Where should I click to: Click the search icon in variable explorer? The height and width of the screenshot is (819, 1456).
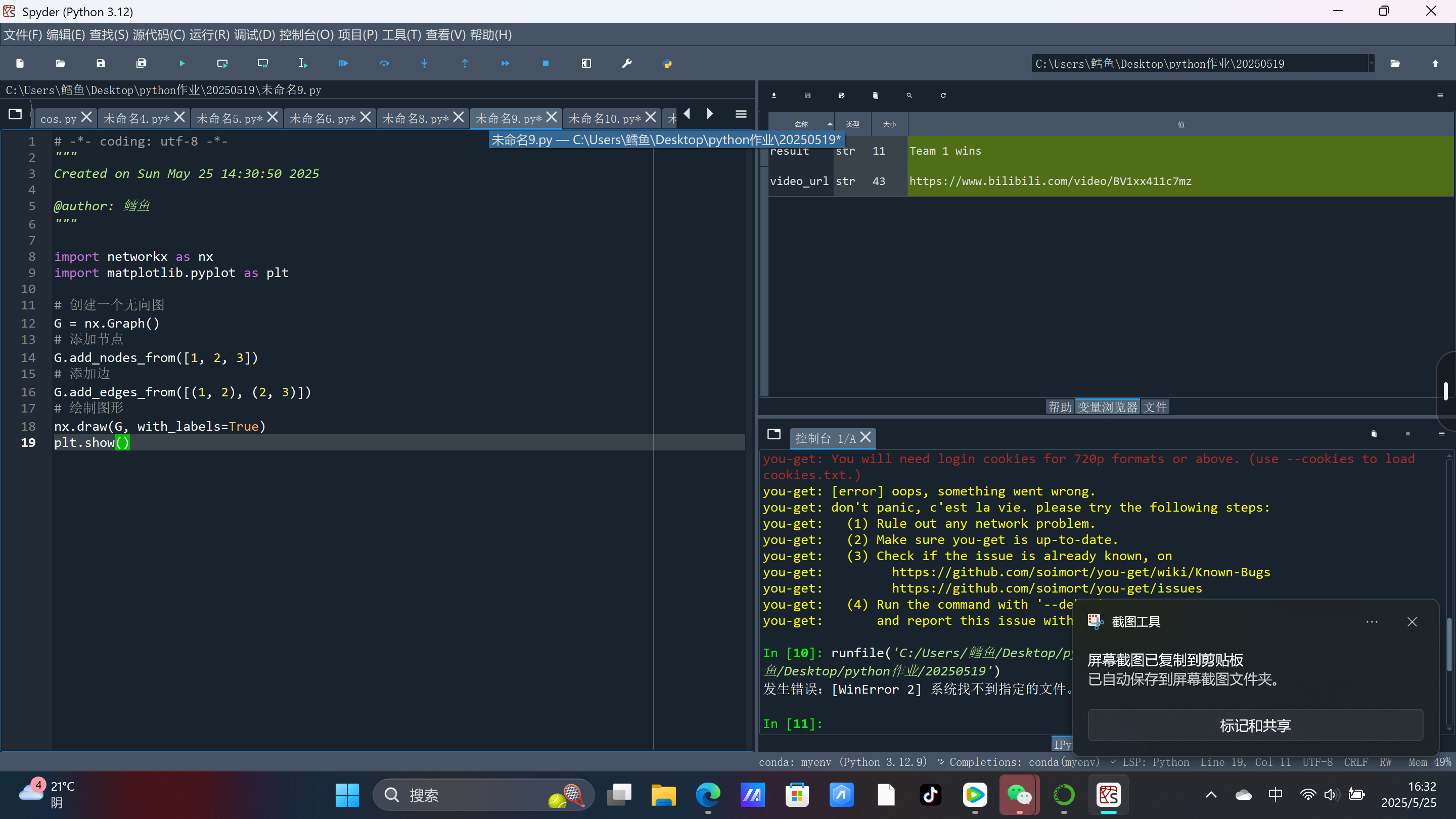click(909, 96)
